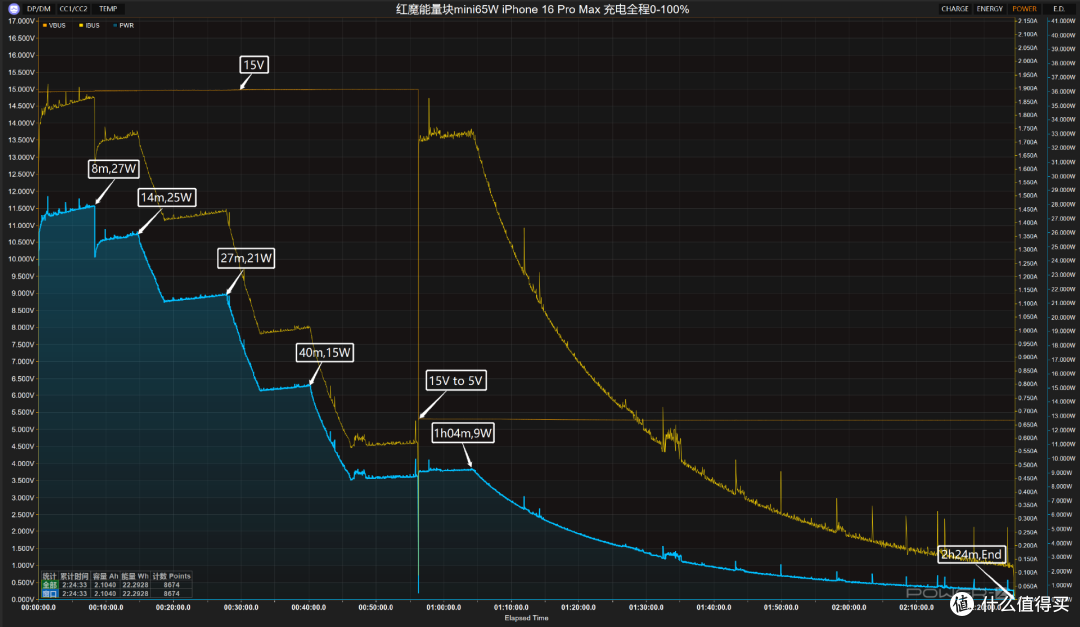Select the highlighted POWER view
The image size is (1080, 627).
click(x=1024, y=9)
